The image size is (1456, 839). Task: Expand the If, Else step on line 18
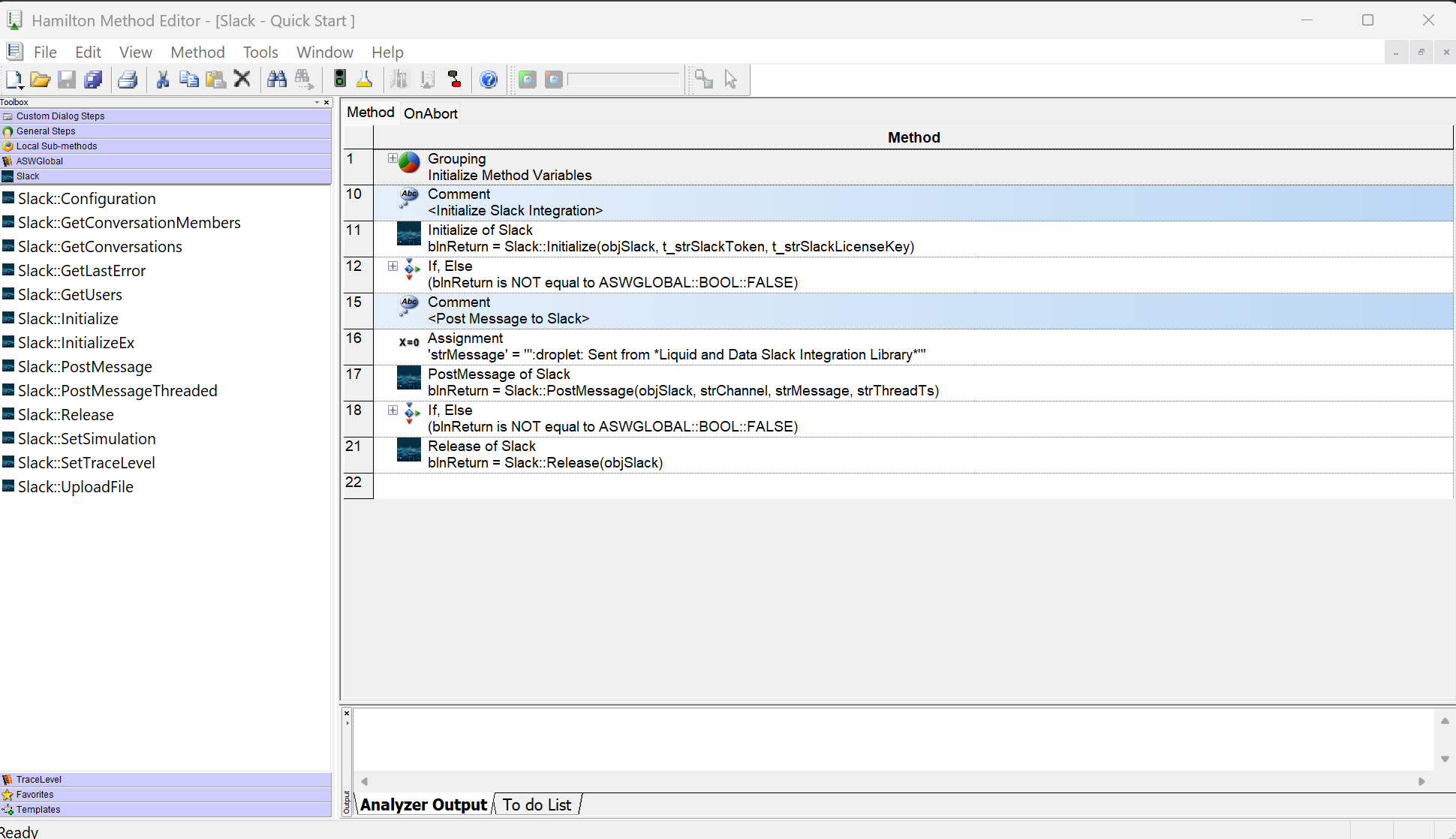point(393,410)
